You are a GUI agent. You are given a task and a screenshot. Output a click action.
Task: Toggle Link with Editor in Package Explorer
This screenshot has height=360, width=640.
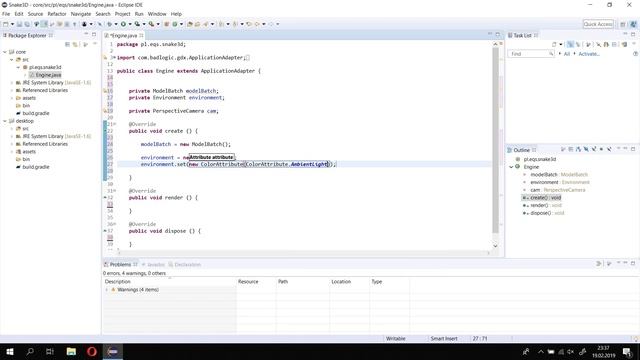point(75,44)
